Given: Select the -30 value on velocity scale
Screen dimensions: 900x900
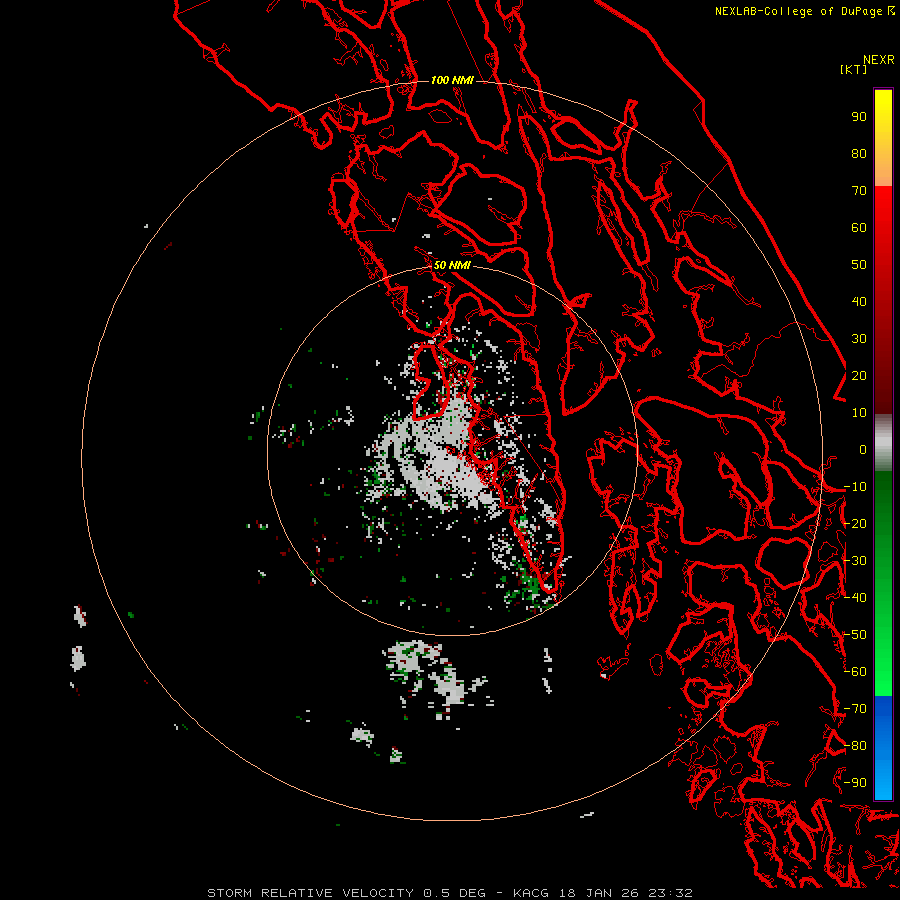Looking at the screenshot, I should coord(856,561).
